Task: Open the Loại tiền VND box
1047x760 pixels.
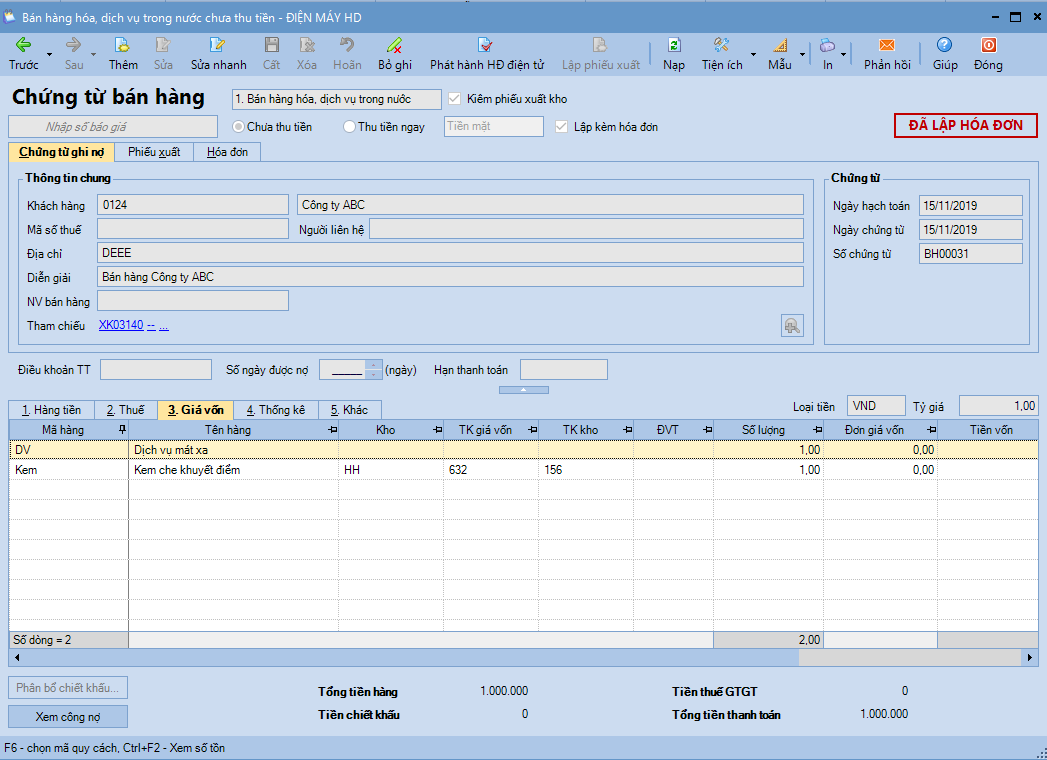Action: [876, 405]
